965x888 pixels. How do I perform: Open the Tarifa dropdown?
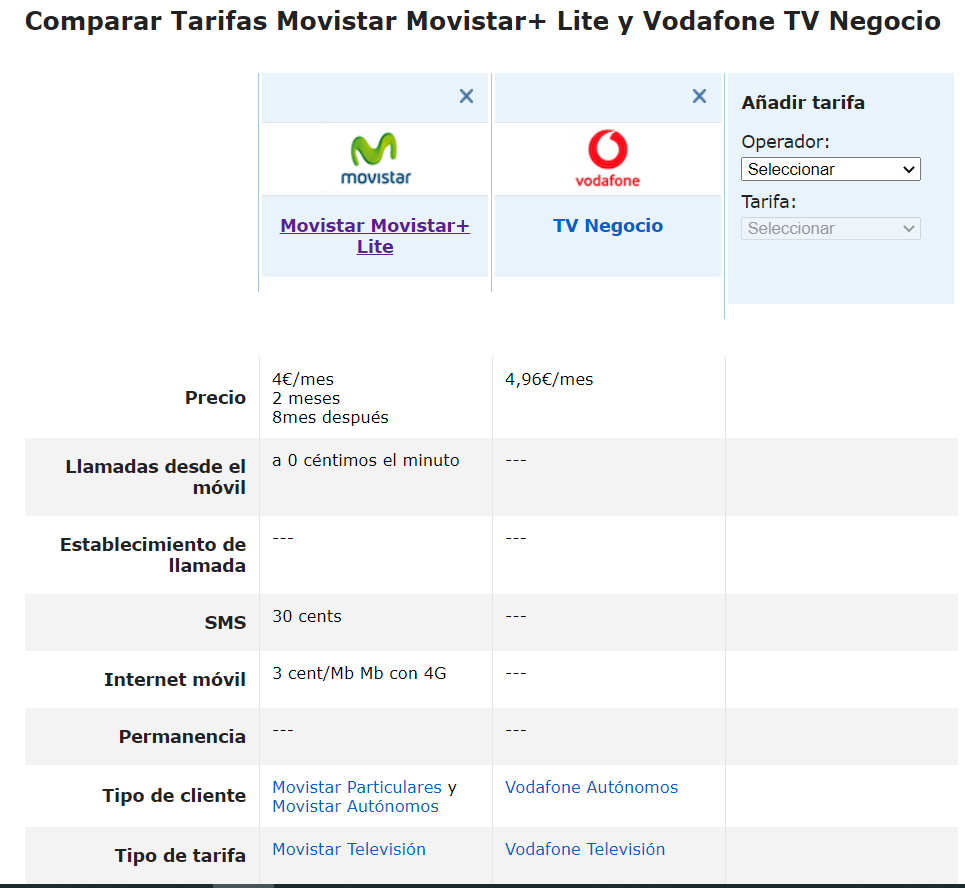(x=831, y=228)
